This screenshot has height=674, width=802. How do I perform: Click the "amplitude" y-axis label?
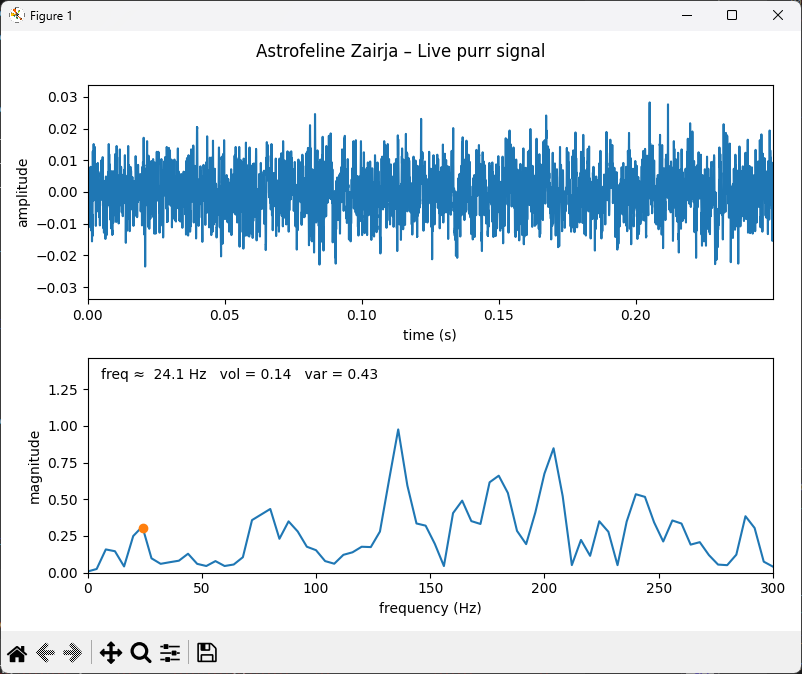tap(24, 192)
